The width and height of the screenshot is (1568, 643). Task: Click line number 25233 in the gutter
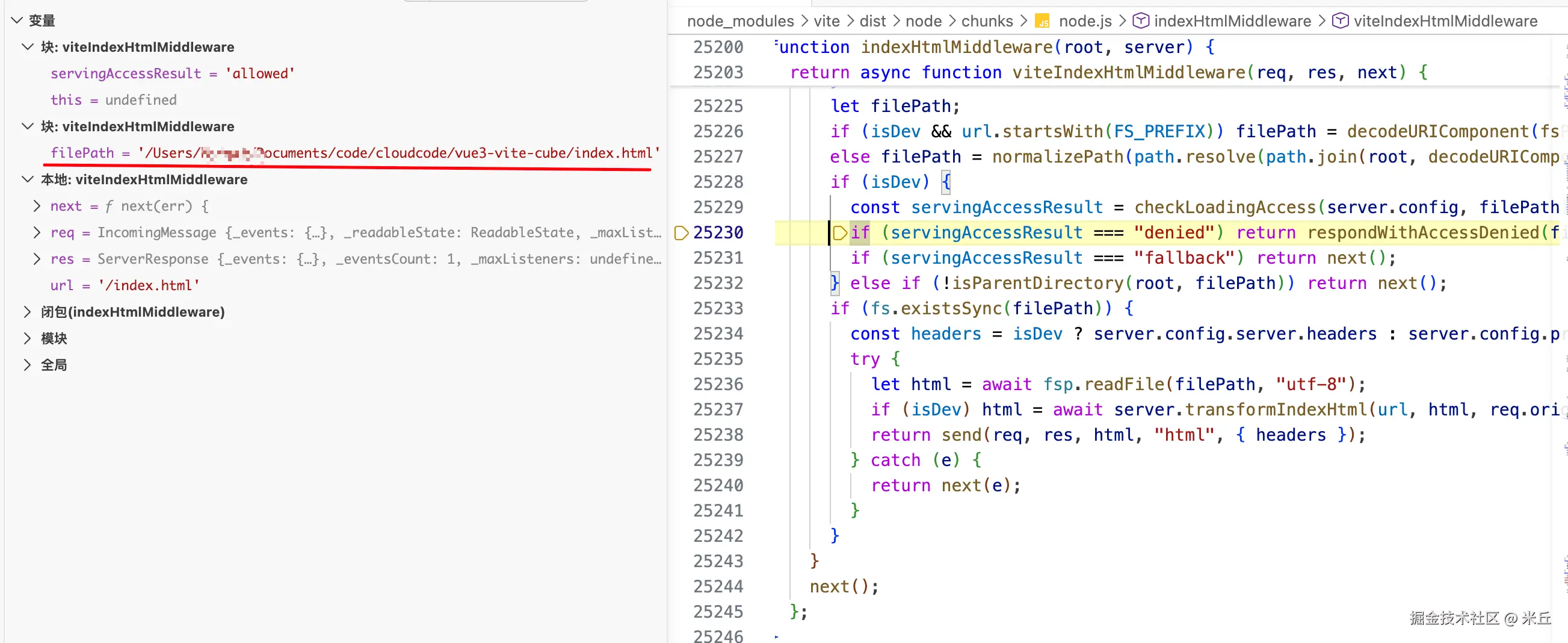[x=718, y=309]
